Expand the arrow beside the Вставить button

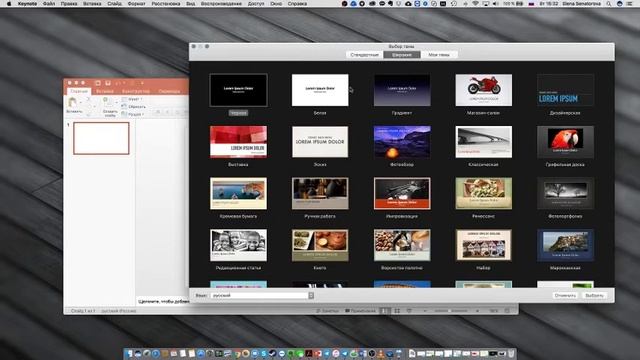coord(81,102)
